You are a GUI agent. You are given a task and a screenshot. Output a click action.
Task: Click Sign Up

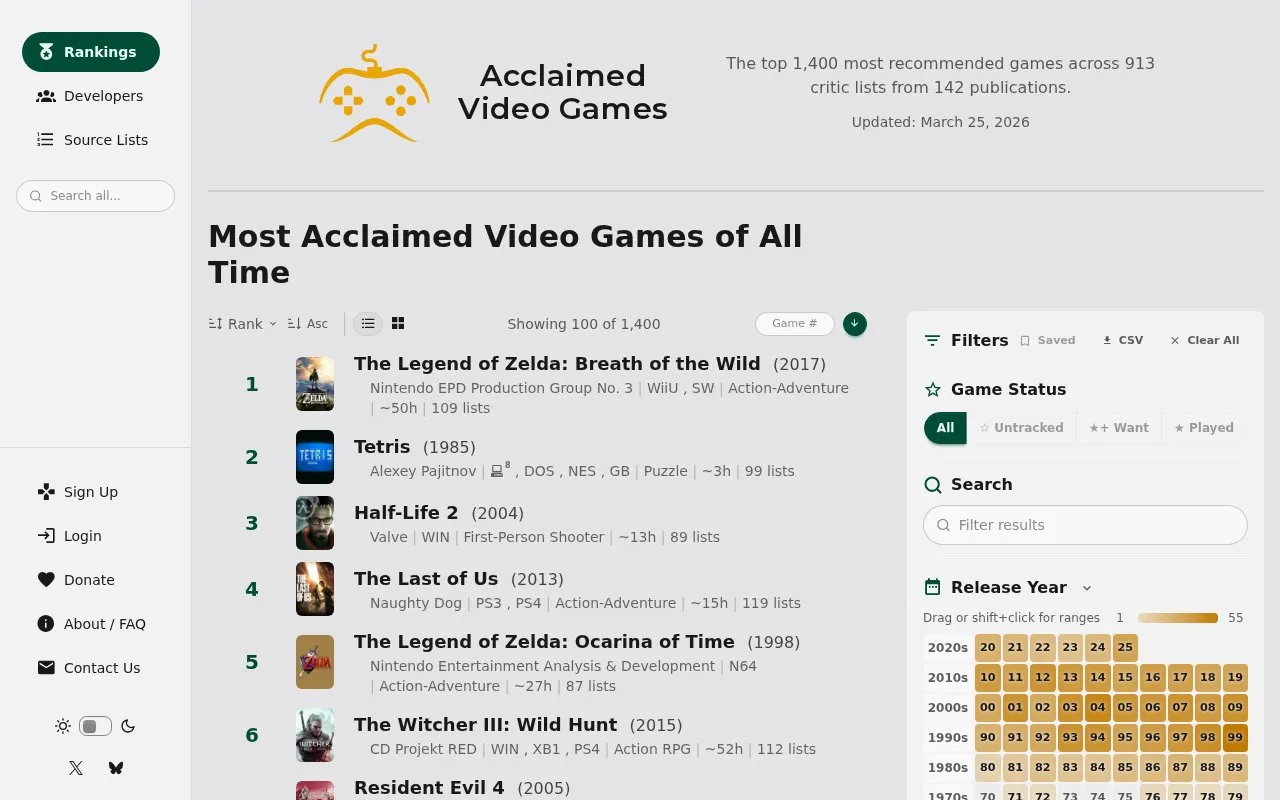pos(78,492)
